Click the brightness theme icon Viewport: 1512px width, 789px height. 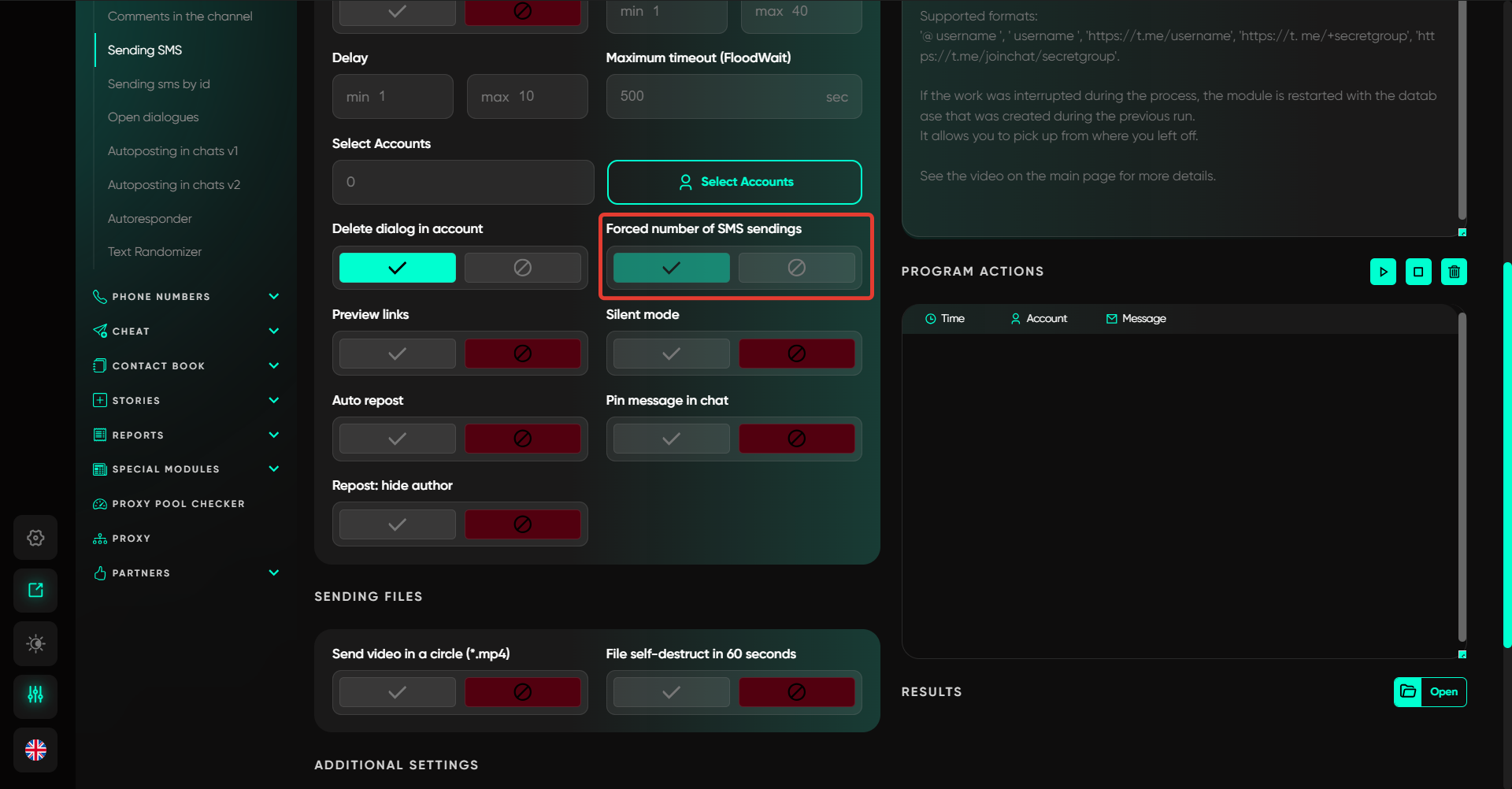35,643
